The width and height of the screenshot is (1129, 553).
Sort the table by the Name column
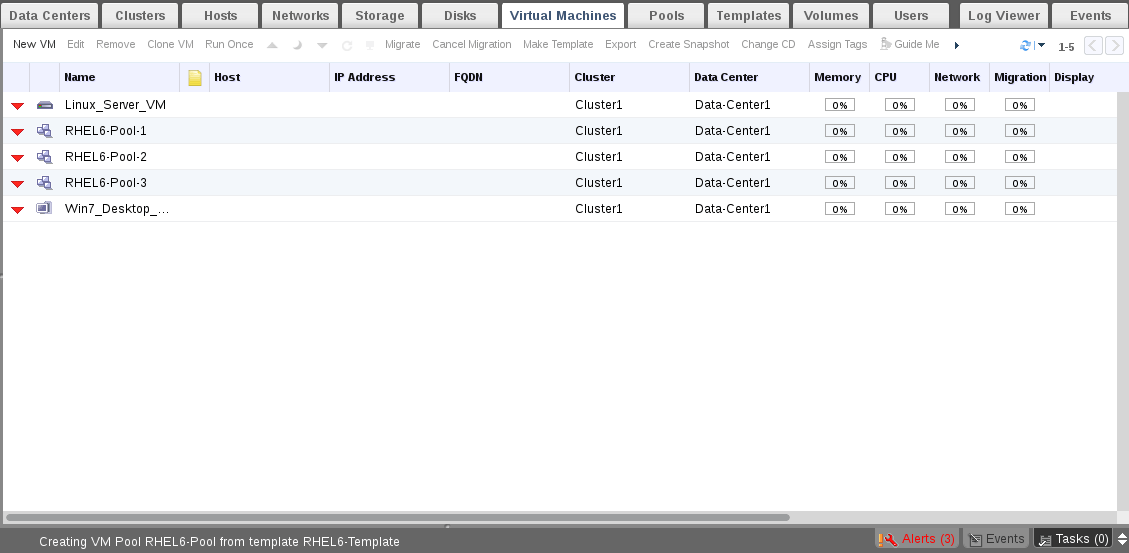(80, 78)
